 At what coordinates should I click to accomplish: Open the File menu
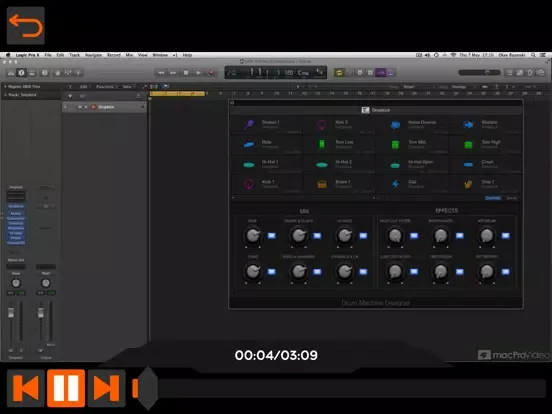tap(48, 55)
